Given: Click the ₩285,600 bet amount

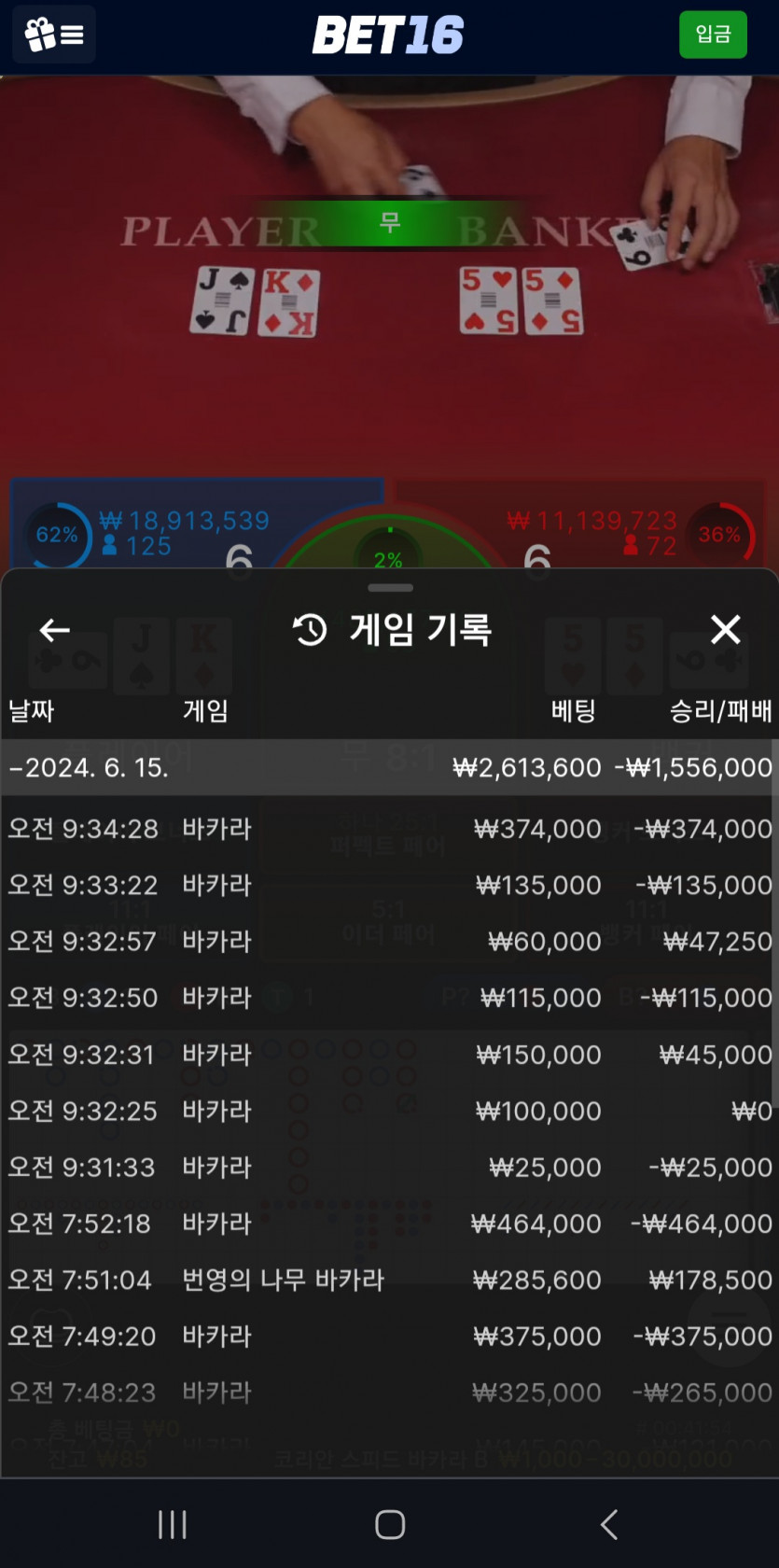Looking at the screenshot, I should click(536, 1280).
